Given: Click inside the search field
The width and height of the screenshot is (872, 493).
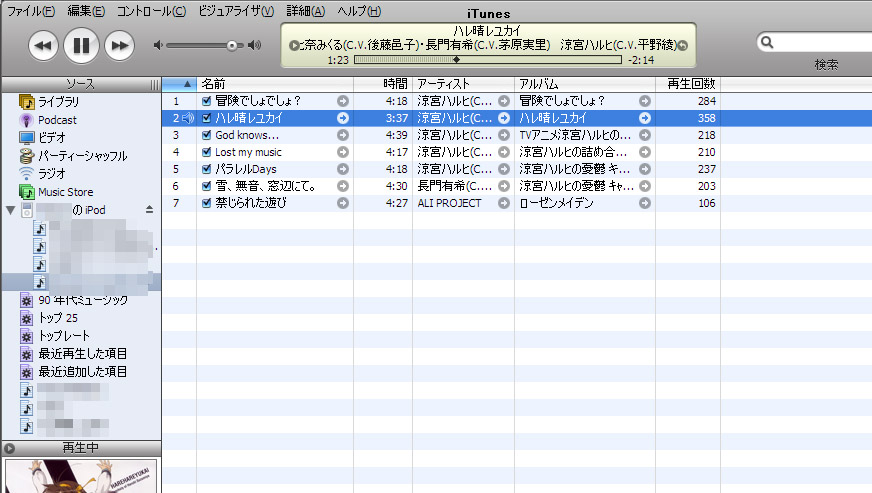Looking at the screenshot, I should click(823, 42).
